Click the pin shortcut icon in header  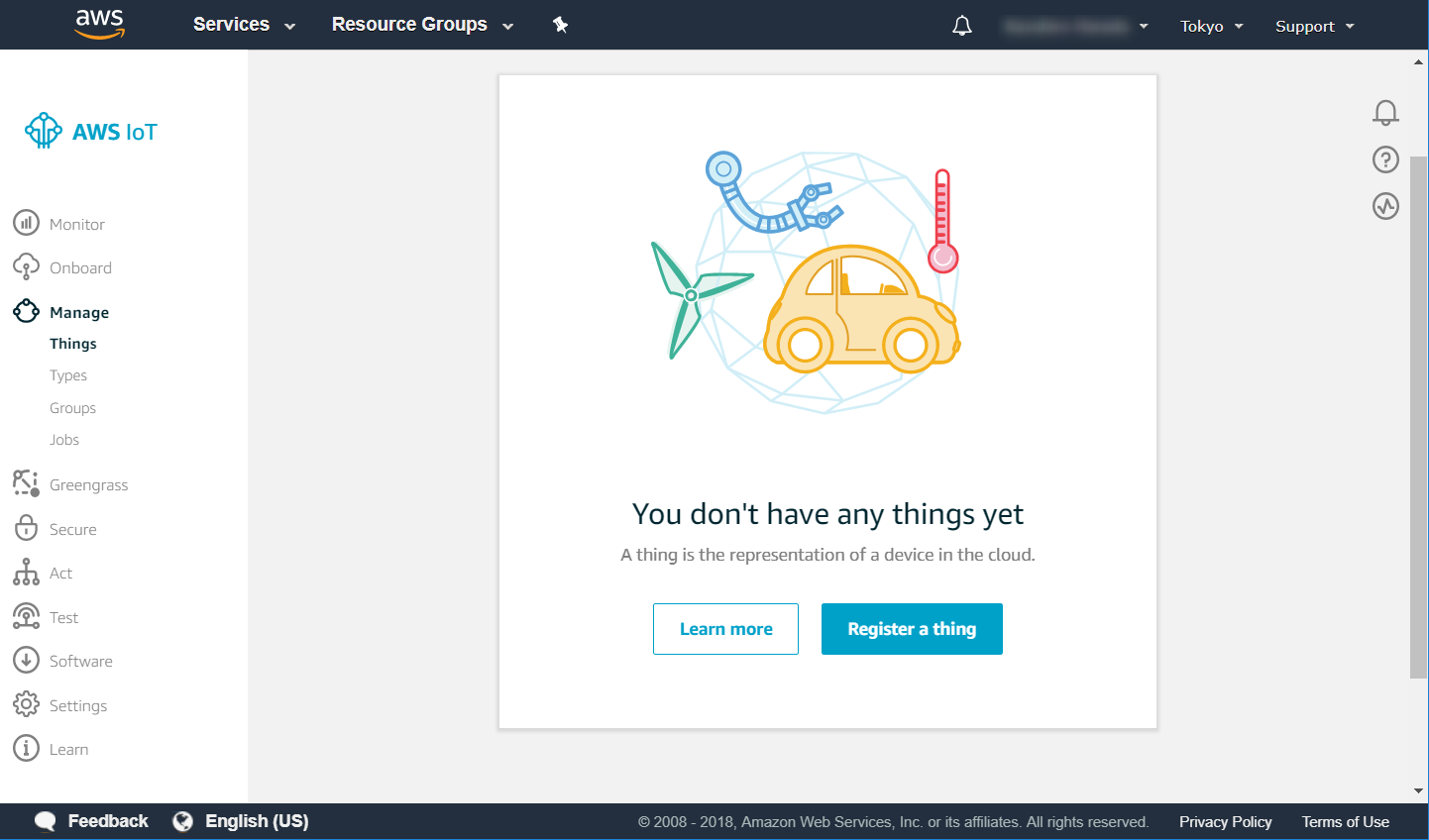pos(560,25)
